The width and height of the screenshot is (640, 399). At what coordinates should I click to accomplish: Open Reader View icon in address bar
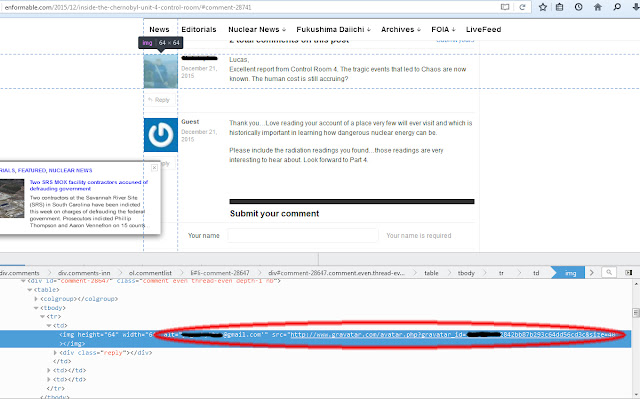(505, 7)
